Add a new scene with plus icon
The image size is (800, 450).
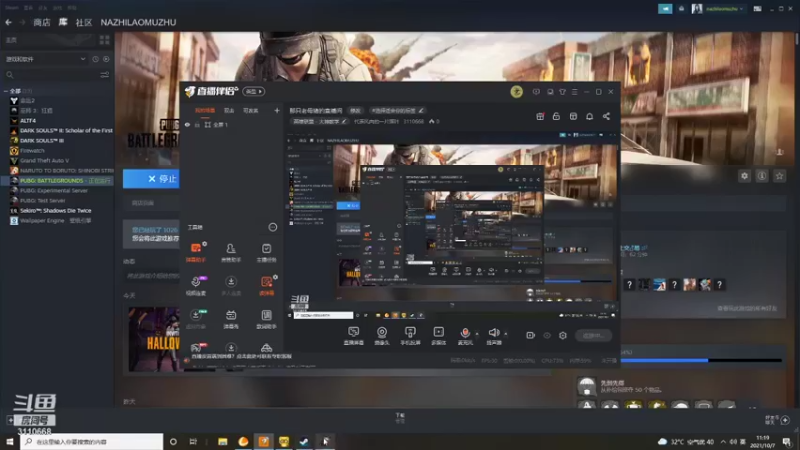point(277,110)
